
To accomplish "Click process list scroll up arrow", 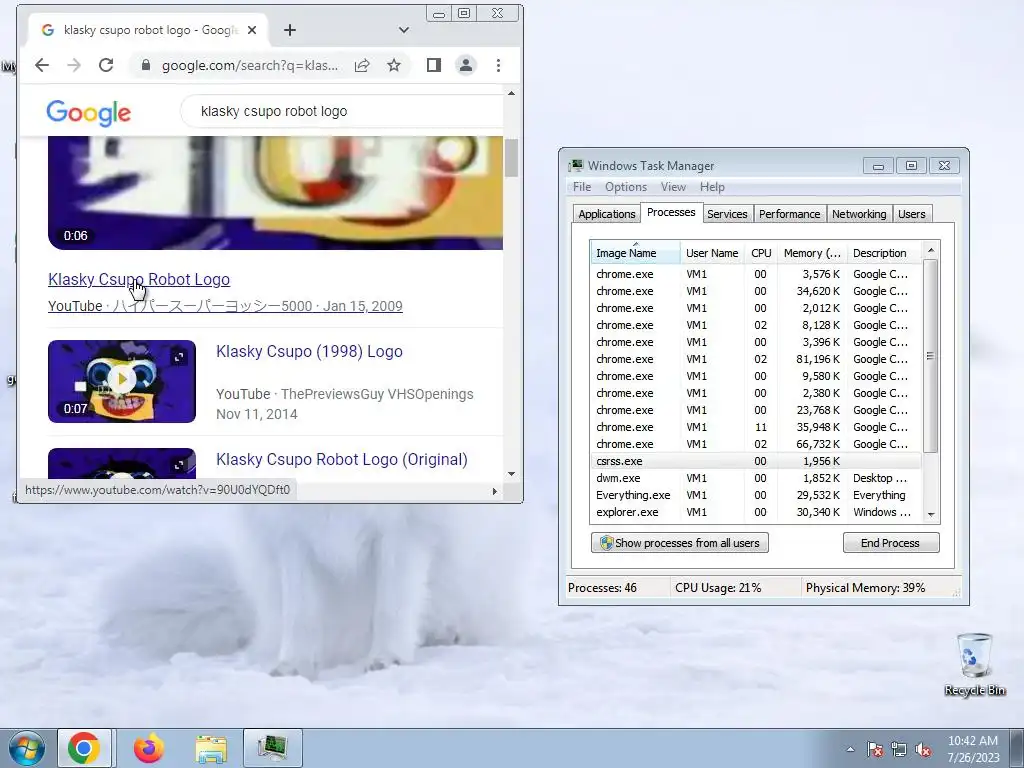I will (931, 250).
